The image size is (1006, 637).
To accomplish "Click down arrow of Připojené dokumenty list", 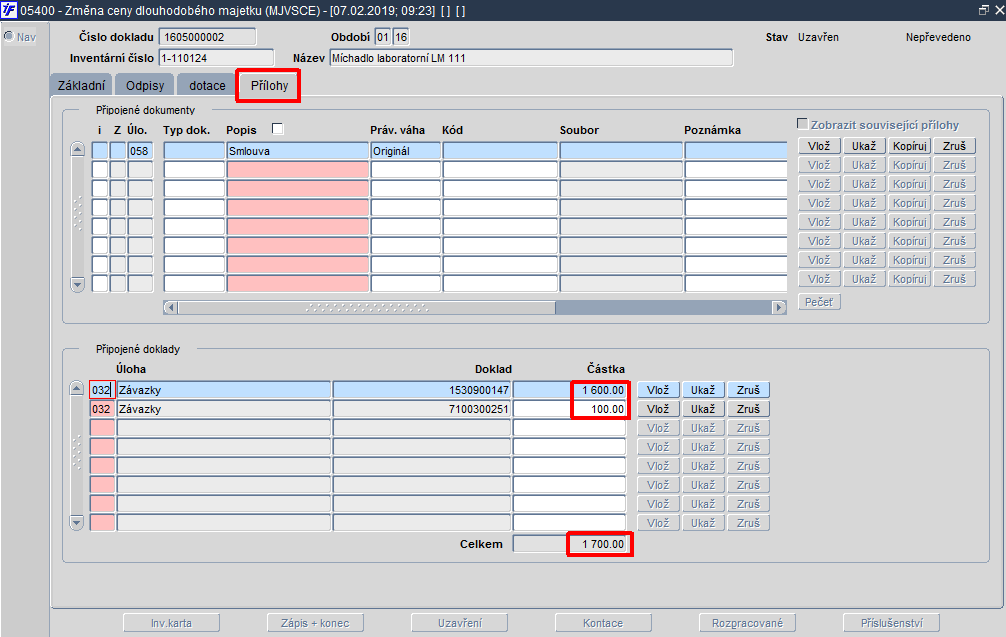I will (78, 284).
